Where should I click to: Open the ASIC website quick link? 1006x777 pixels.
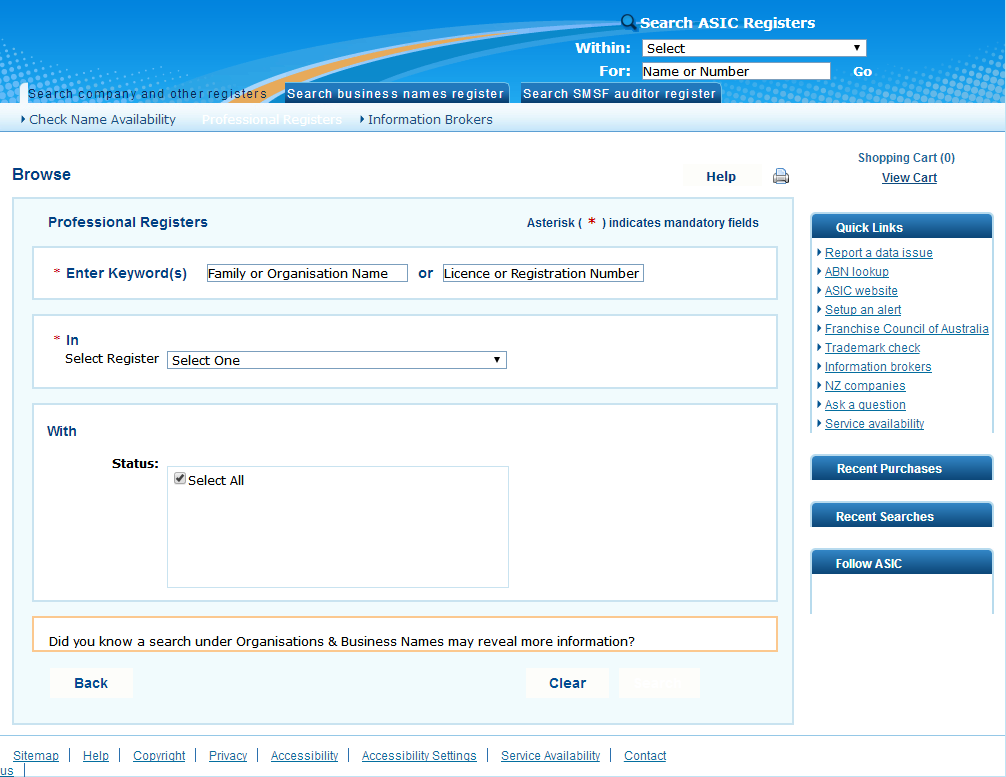pos(861,291)
